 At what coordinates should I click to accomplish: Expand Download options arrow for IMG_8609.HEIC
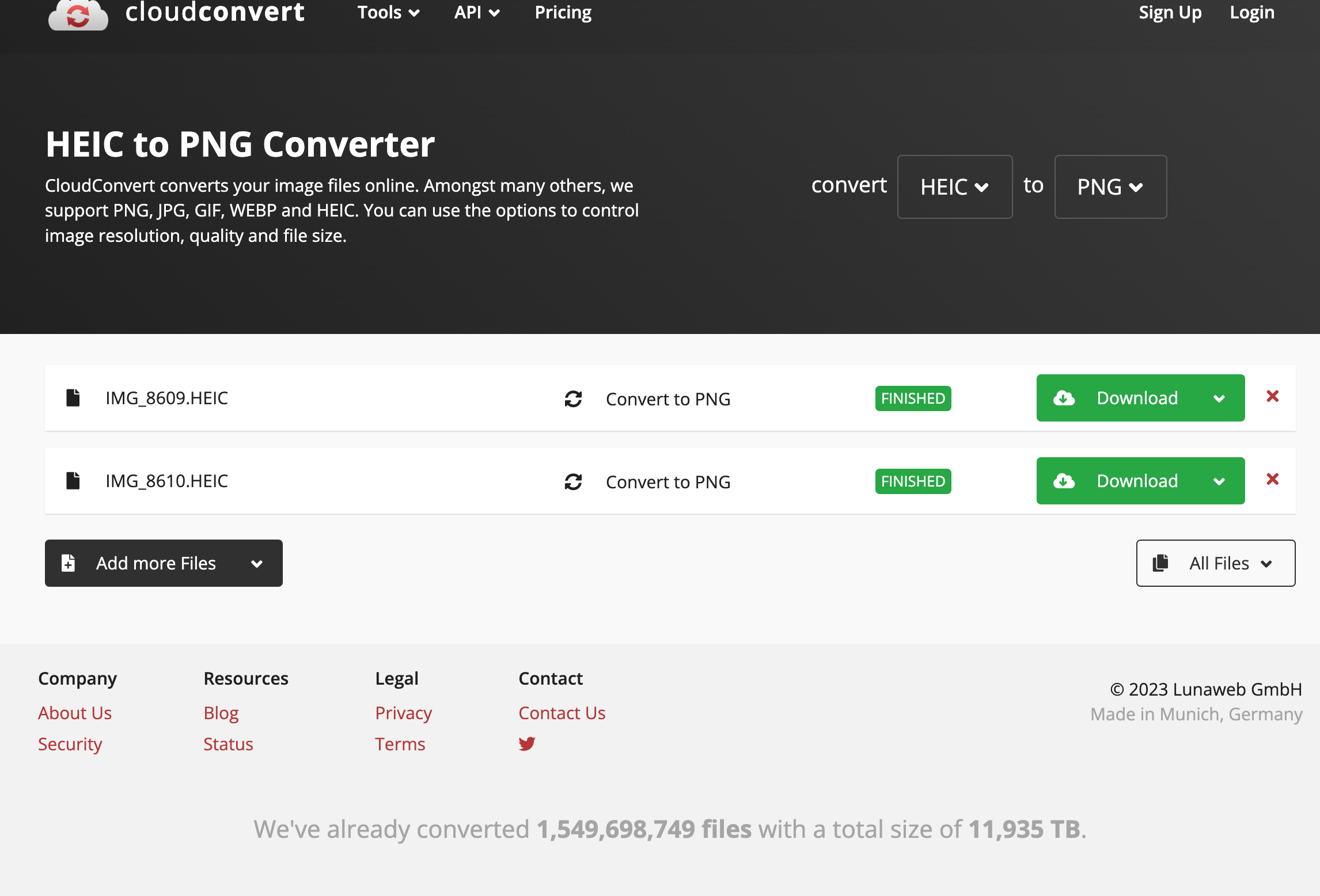coord(1219,398)
